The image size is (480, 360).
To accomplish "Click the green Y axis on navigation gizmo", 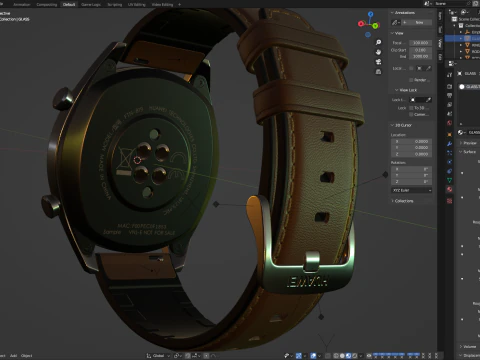I will click(x=376, y=26).
